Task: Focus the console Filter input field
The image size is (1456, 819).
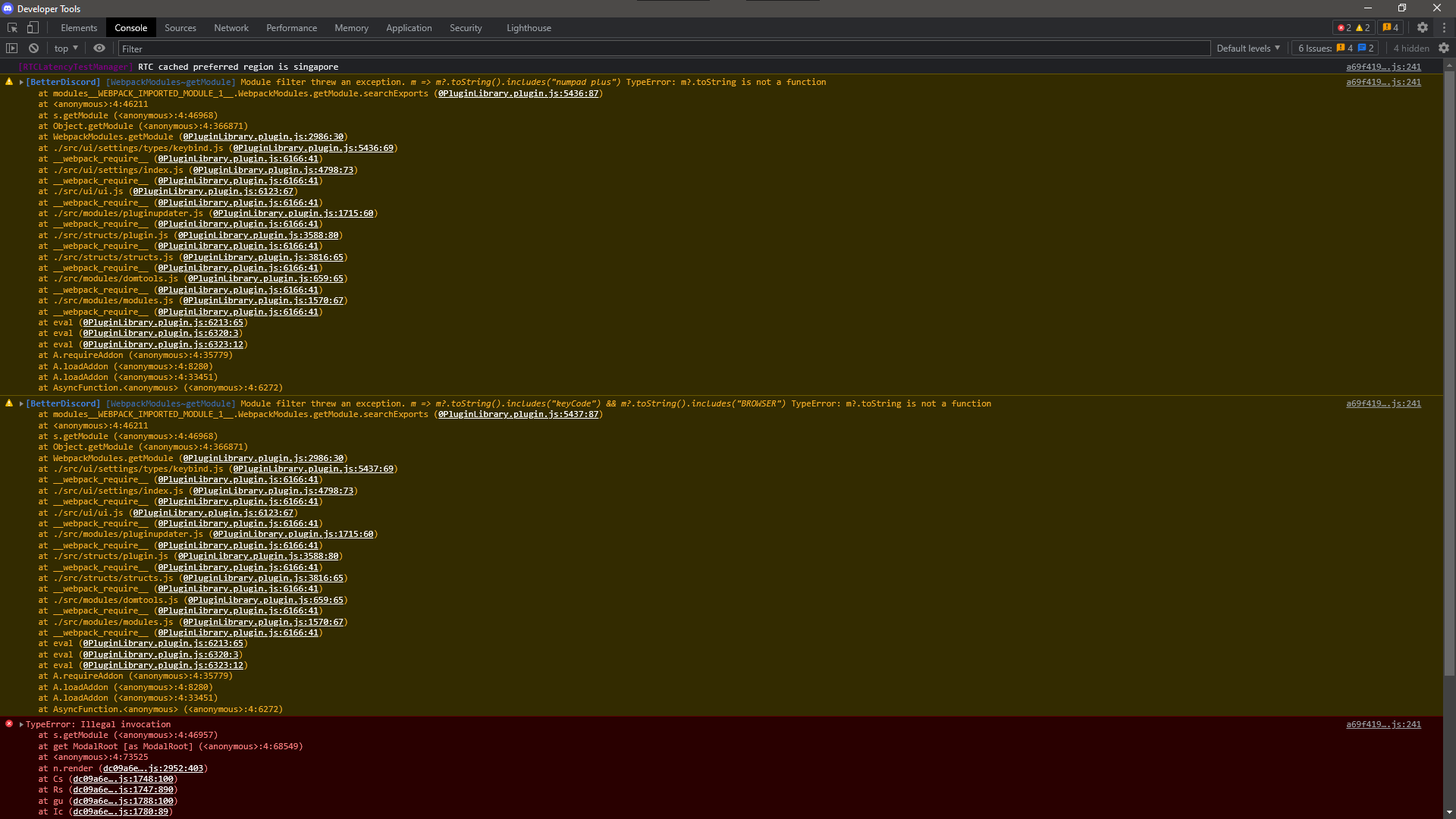Action: [664, 49]
